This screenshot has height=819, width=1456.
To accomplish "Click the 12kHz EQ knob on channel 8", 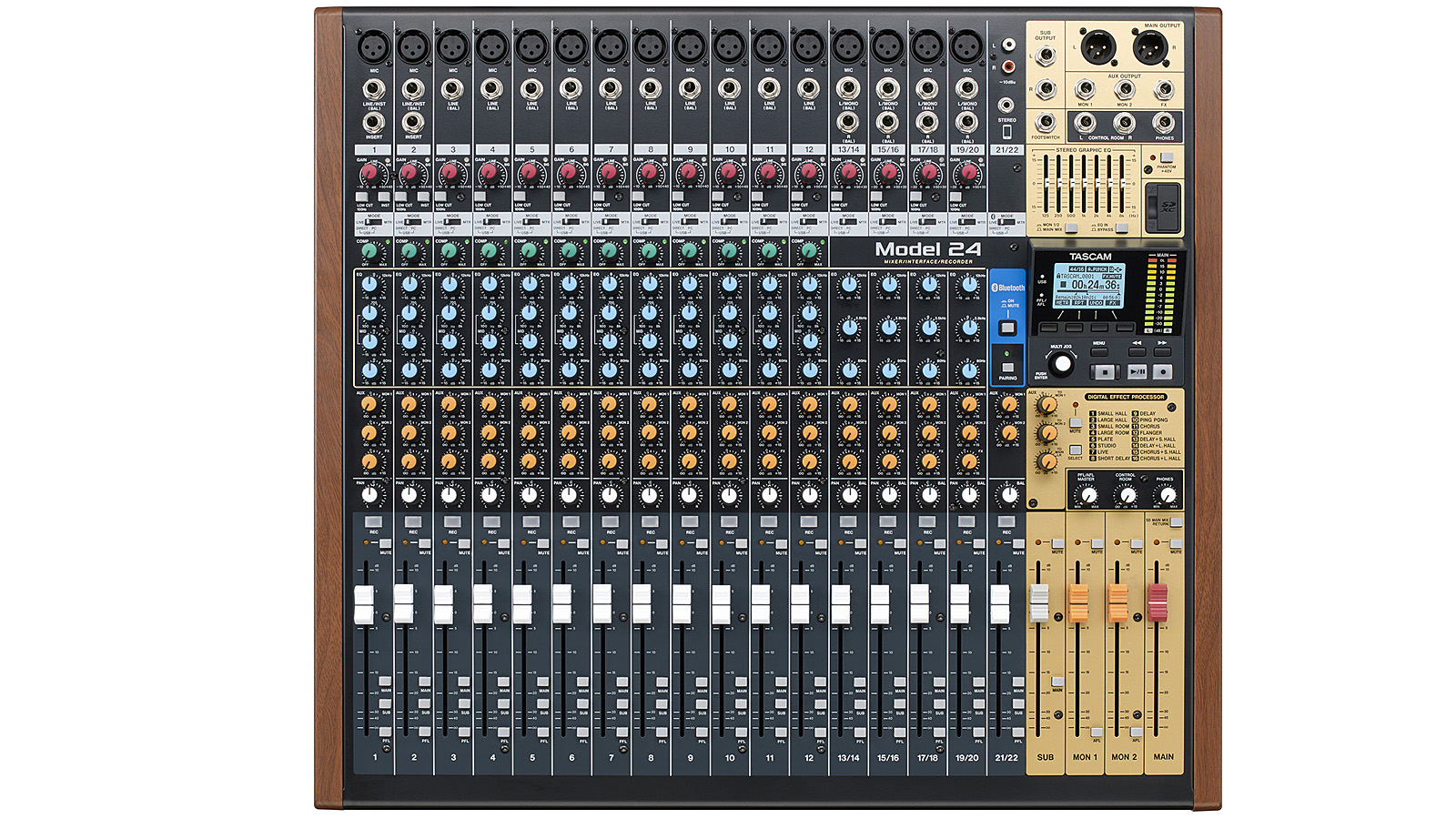I will pos(648,285).
